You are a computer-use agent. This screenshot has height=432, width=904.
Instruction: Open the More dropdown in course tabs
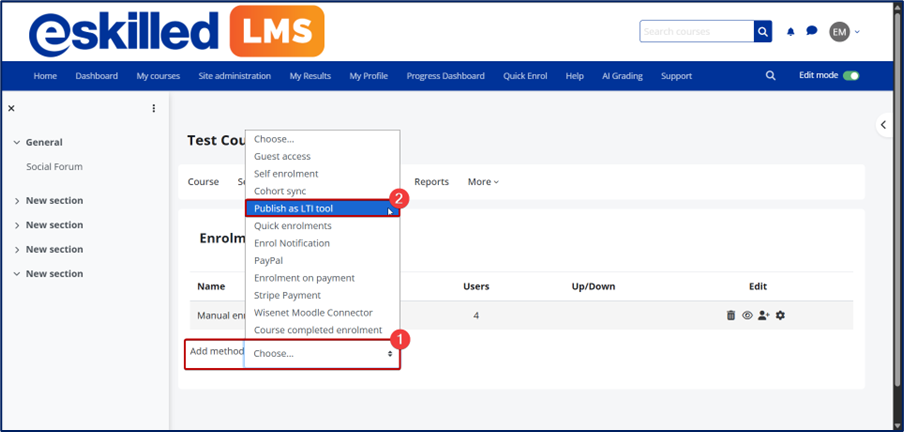pos(483,182)
